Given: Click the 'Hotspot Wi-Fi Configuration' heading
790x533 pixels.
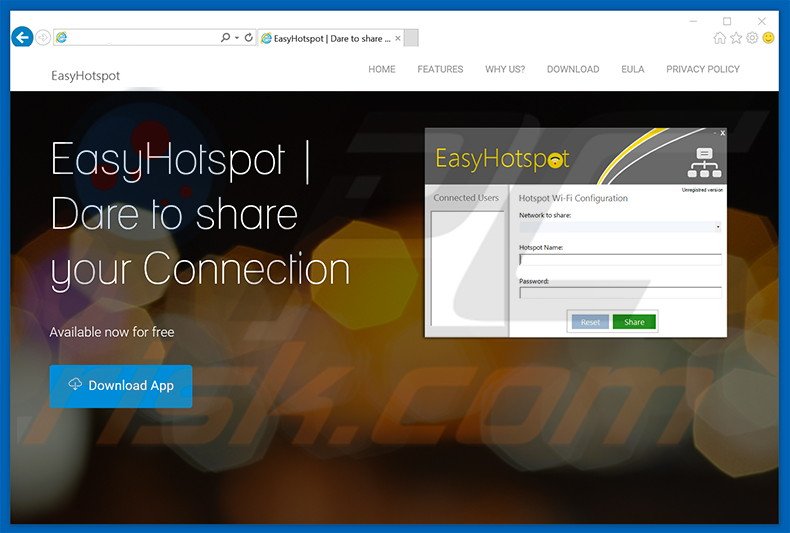Looking at the screenshot, I should 573,198.
